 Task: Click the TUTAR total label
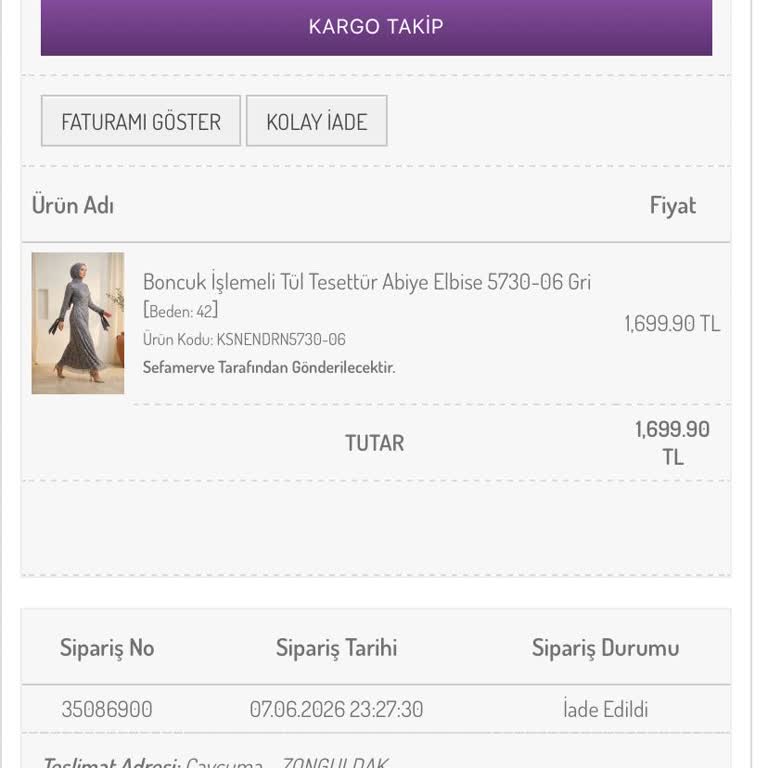[375, 443]
